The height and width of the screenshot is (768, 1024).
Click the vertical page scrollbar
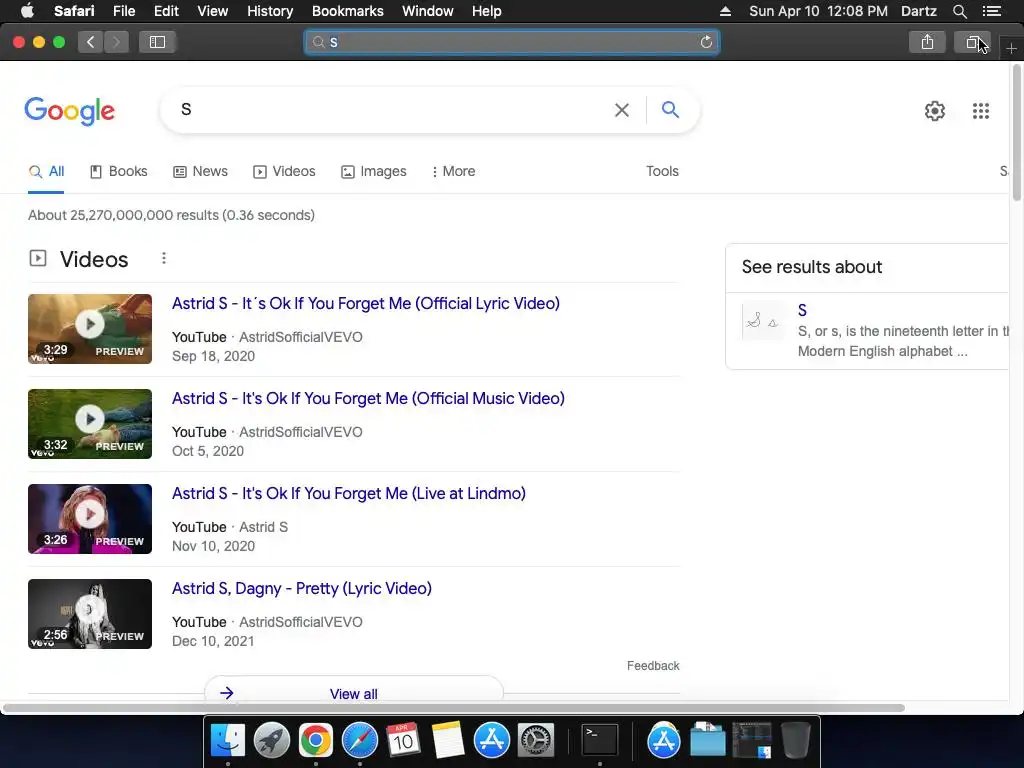[x=1017, y=133]
